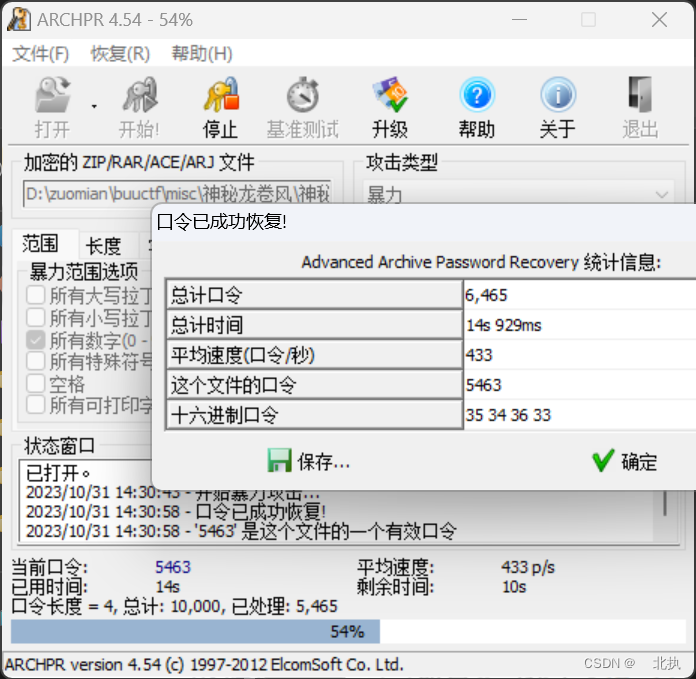Open the 文件(F) menu
Image resolution: width=696 pixels, height=679 pixels.
coord(40,54)
